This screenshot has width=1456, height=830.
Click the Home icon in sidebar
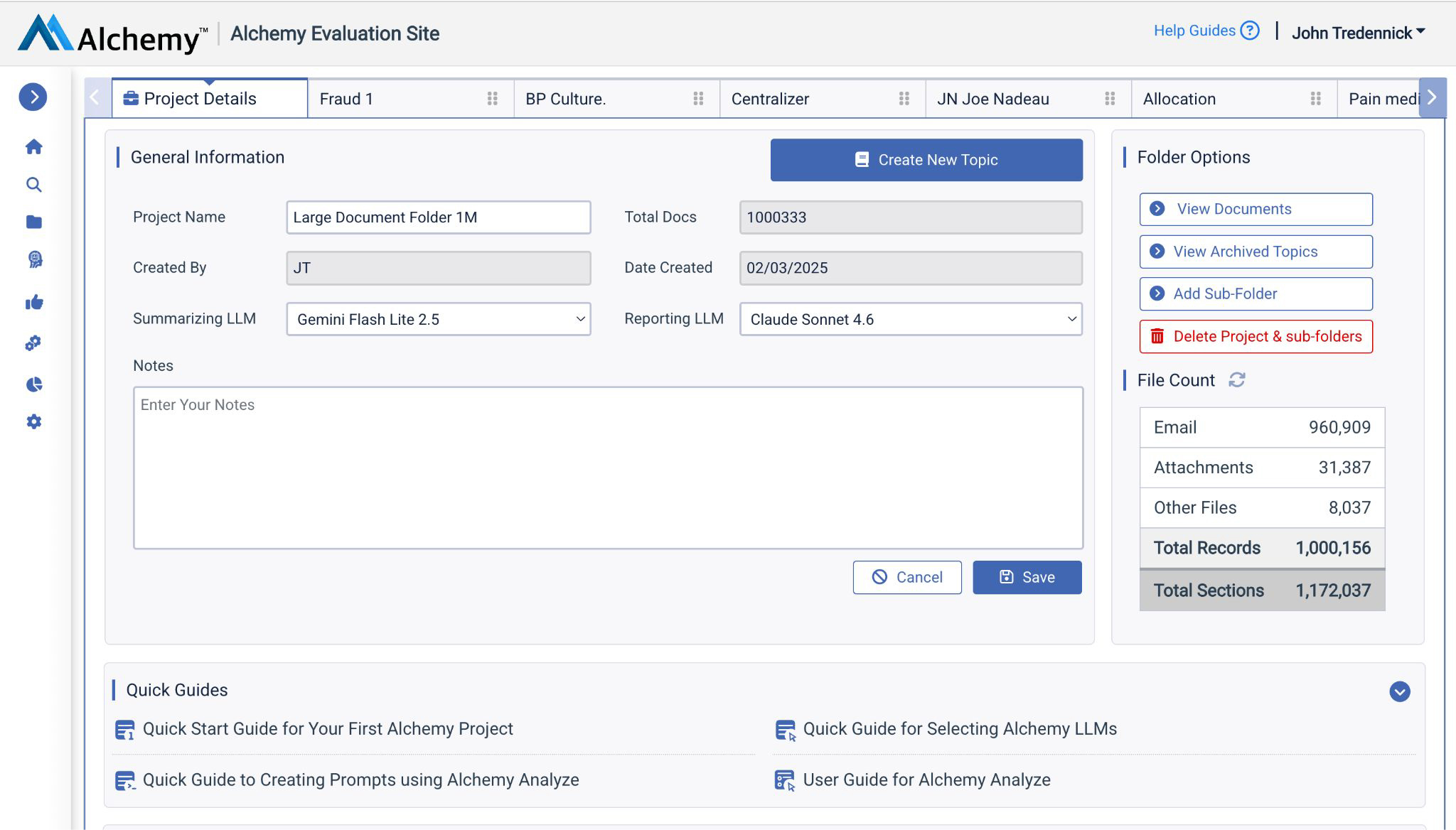point(33,147)
